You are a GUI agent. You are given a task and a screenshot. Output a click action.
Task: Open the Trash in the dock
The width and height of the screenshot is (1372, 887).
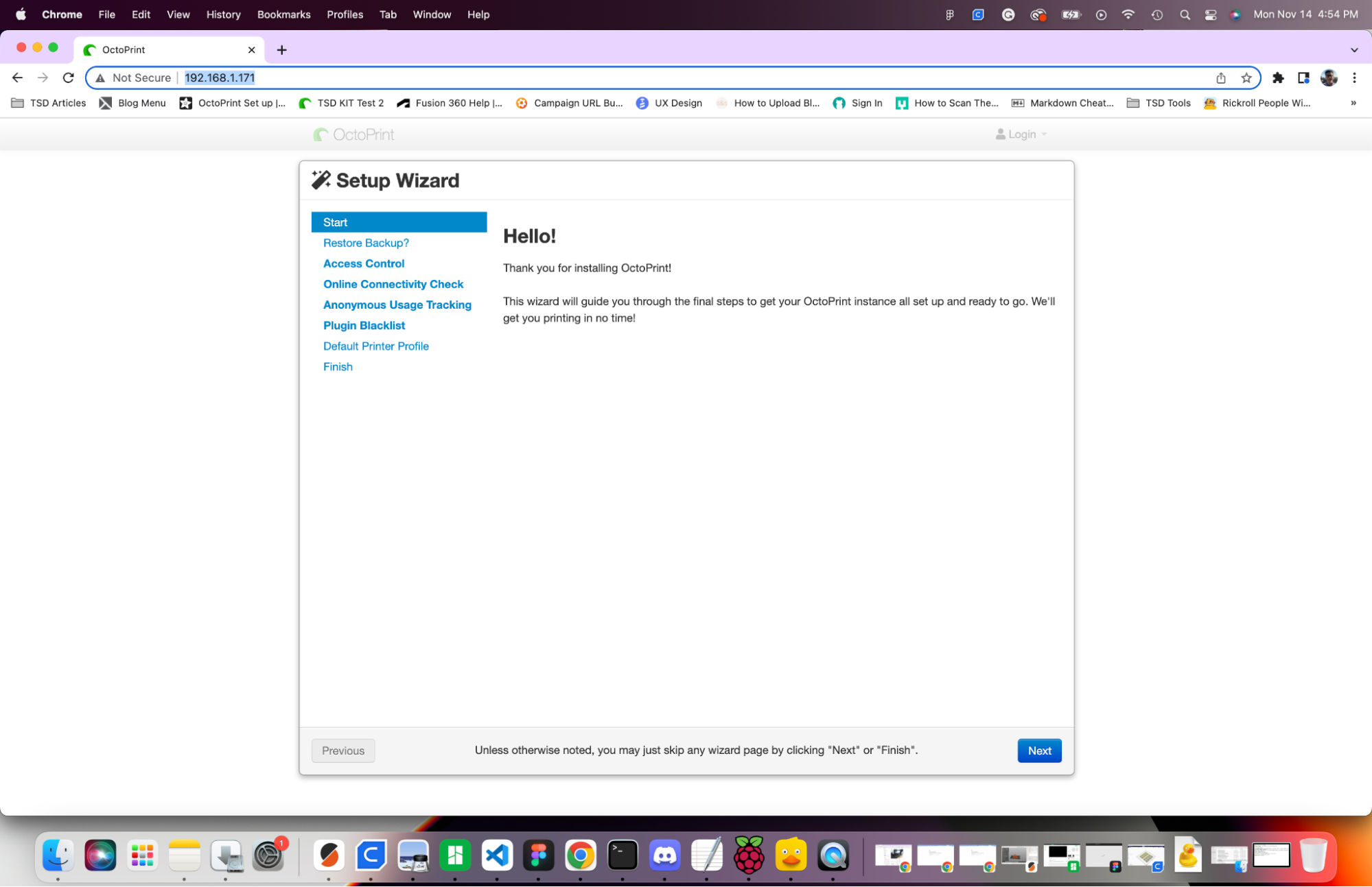[x=1313, y=855]
